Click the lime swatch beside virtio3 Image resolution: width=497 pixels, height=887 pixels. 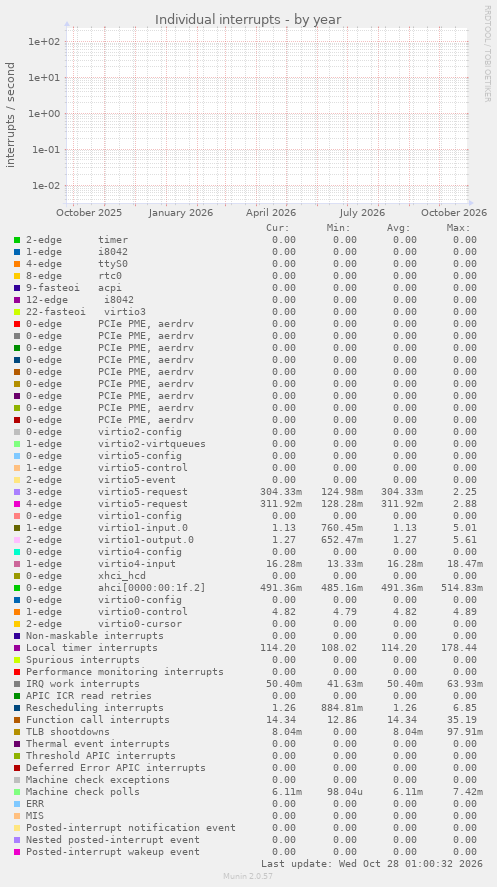(x=17, y=312)
